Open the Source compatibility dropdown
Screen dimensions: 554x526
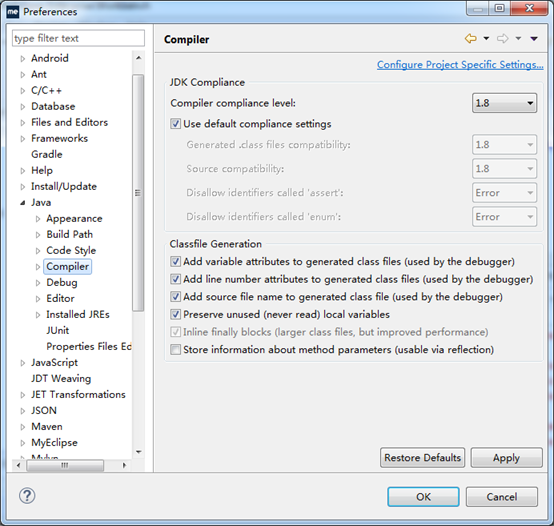click(x=504, y=169)
